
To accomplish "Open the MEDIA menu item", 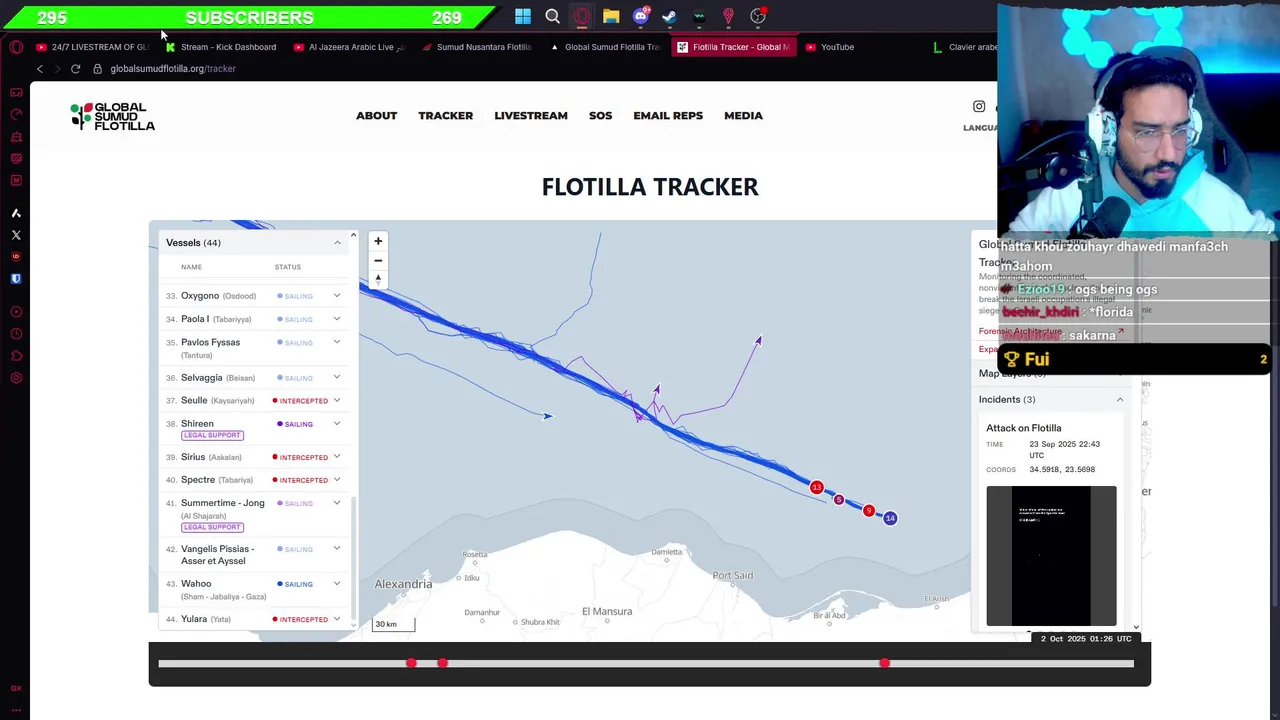I will click(x=743, y=116).
